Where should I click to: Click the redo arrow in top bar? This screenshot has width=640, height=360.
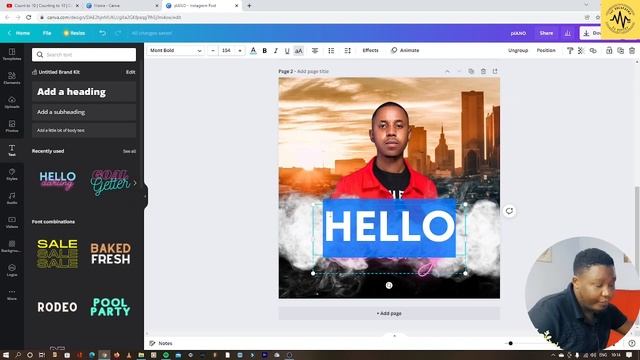tap(118, 33)
